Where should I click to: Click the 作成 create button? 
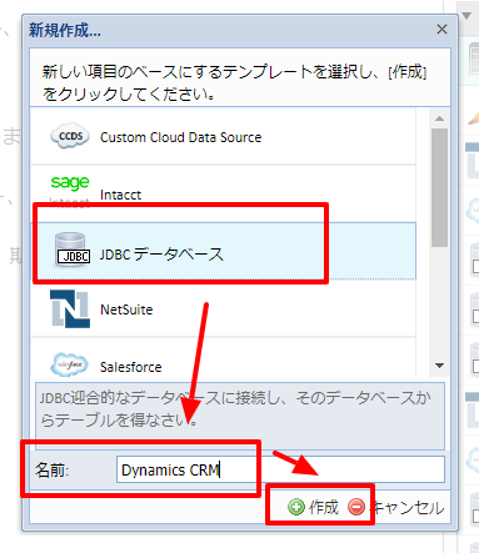[313, 507]
